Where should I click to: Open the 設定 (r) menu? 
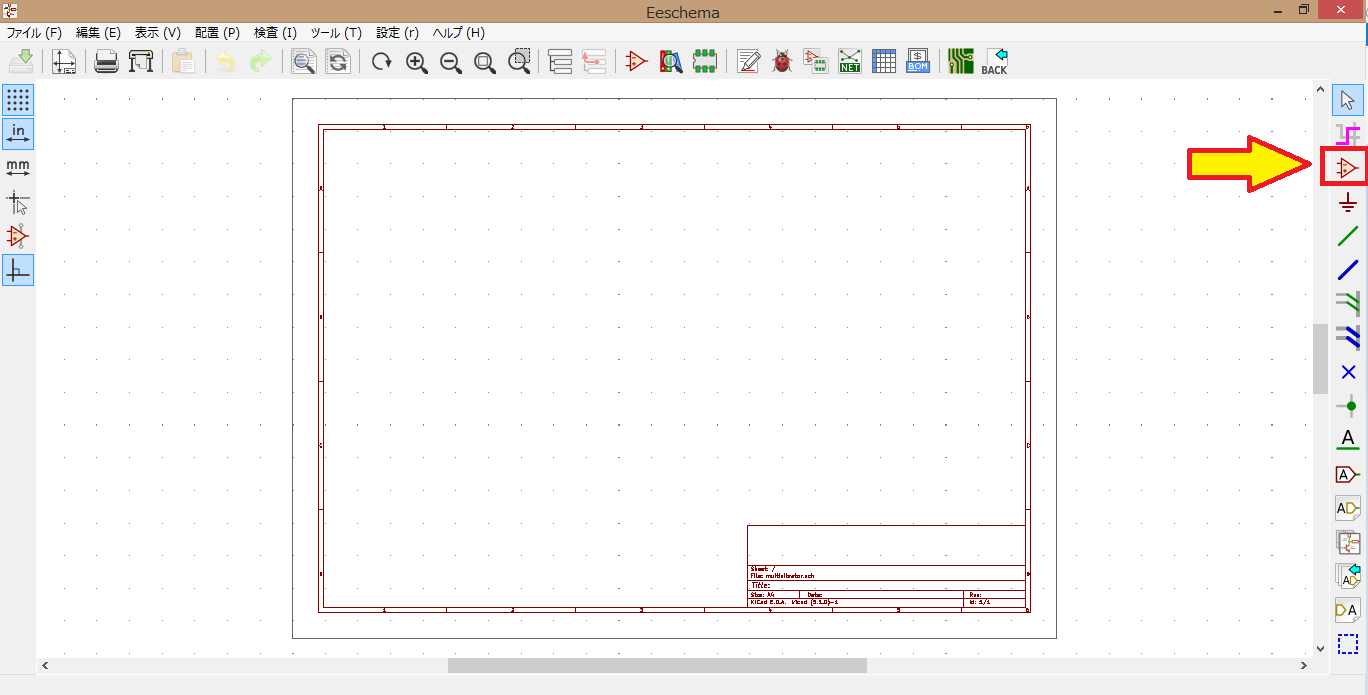[x=397, y=33]
